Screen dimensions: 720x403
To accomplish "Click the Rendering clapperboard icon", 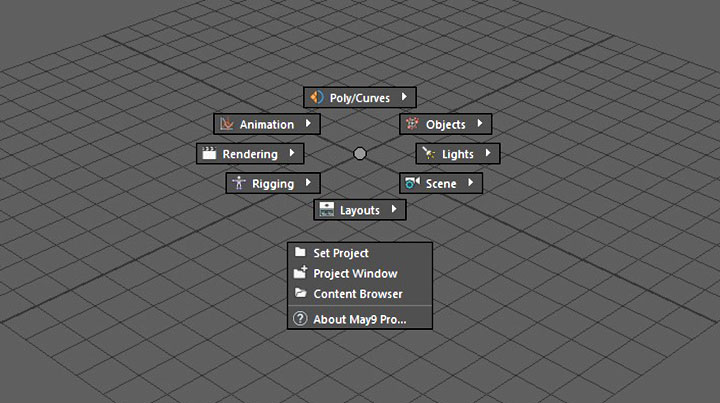I will pos(209,153).
